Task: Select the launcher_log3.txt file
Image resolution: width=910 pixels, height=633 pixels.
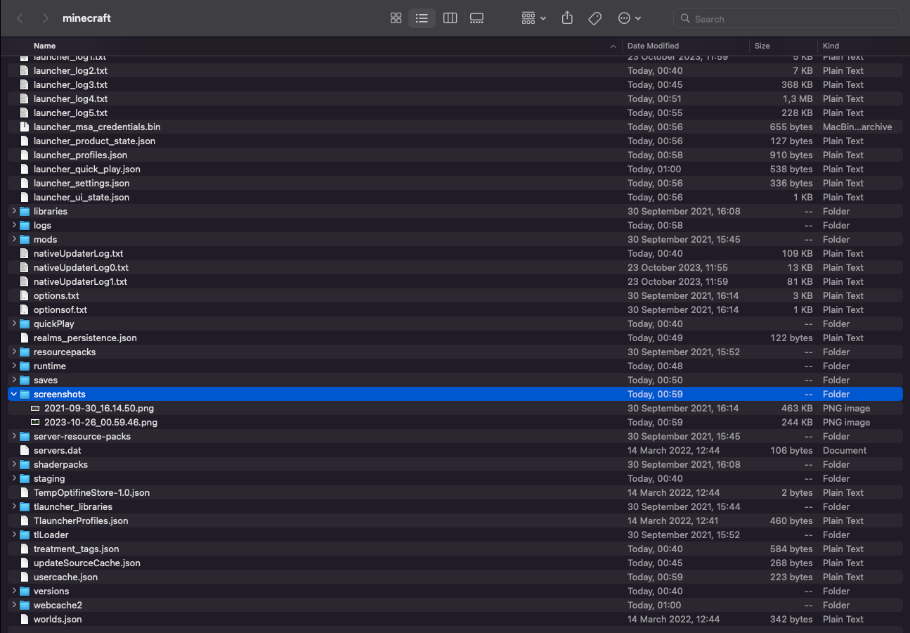Action: tap(455, 85)
